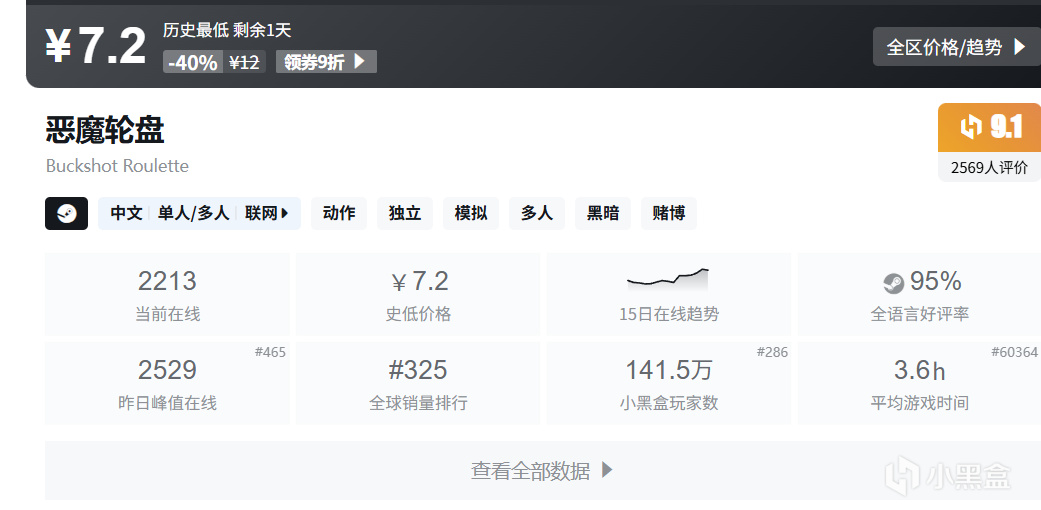Image resolution: width=1041 pixels, height=510 pixels.
Task: Select the 动作 genre tag
Action: 339,213
